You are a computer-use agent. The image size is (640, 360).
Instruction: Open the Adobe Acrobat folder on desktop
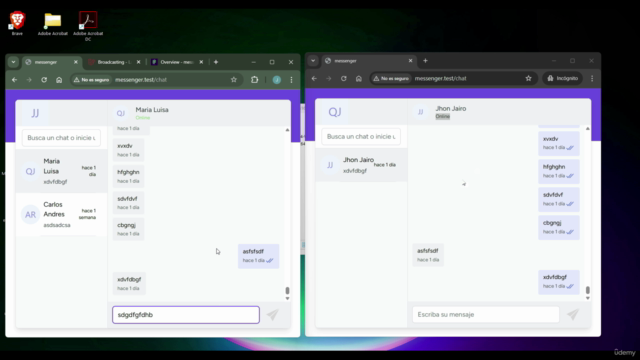(x=53, y=23)
